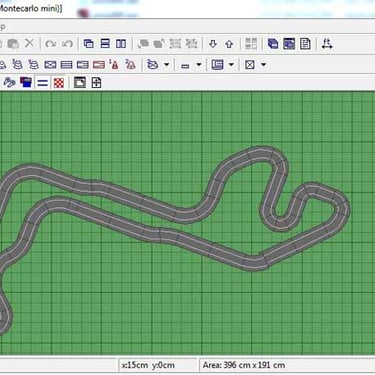Tile windows vertically using toolbar icon
Viewport: 375px width, 375px height.
pos(121,44)
